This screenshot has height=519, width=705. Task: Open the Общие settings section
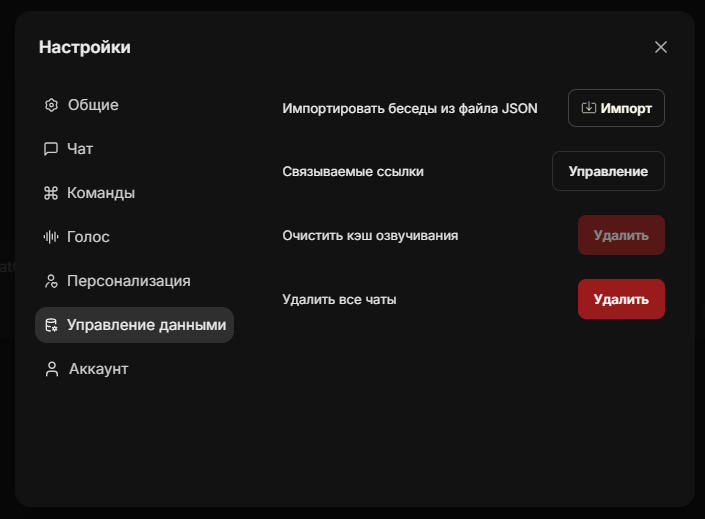(x=93, y=105)
